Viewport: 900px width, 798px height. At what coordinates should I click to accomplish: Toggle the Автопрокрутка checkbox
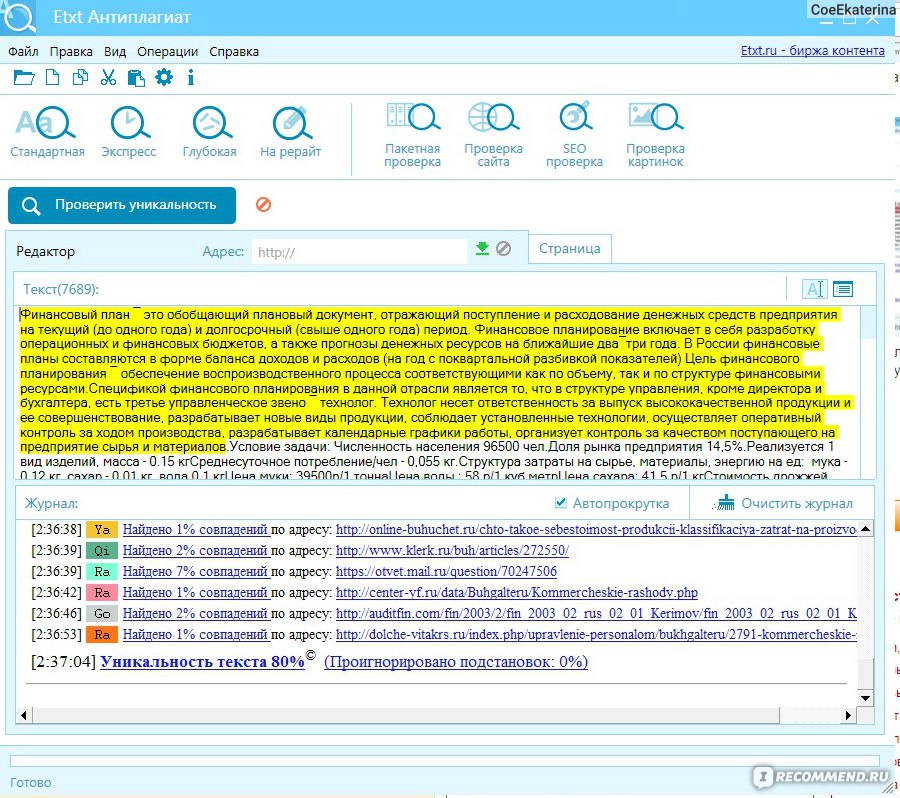click(562, 503)
